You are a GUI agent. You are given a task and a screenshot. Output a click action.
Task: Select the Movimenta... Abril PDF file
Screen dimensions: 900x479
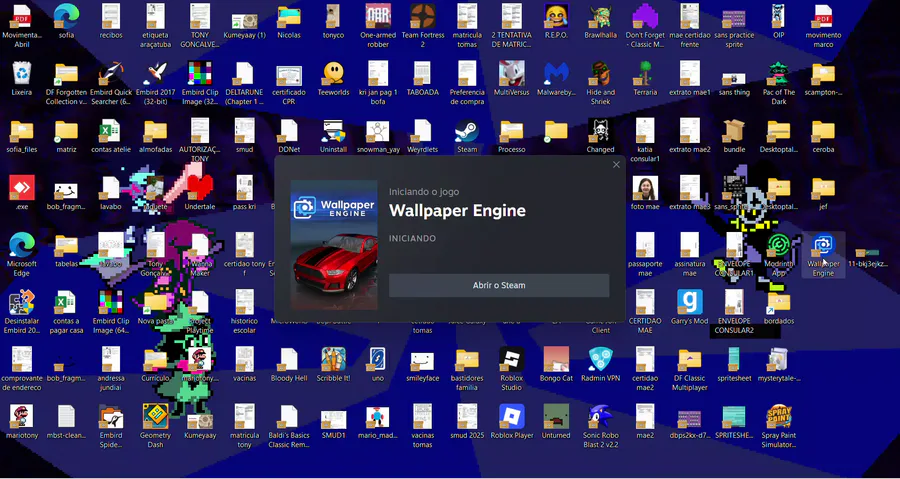coord(22,26)
